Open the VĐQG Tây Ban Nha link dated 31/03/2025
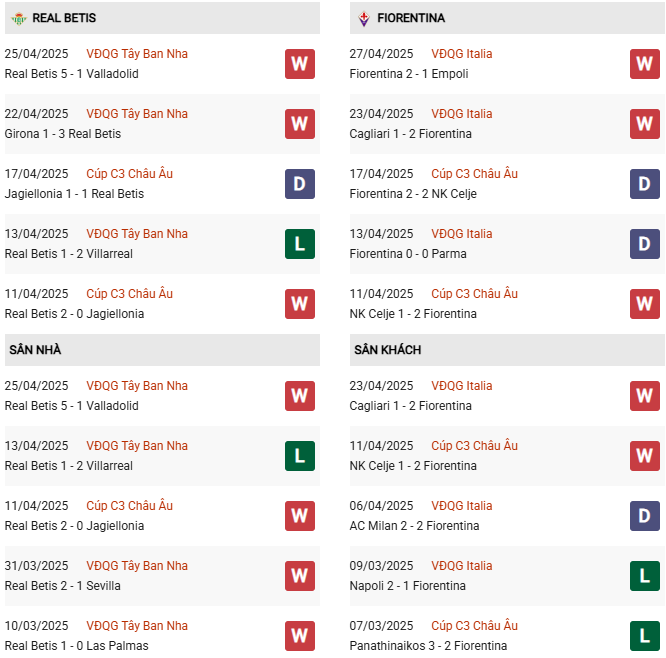Screen dimensions: 666x658 tap(137, 566)
